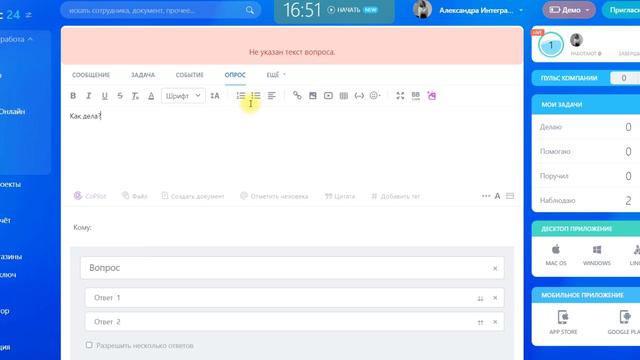Select the Опрос tab
The image size is (640, 360).
235,75
